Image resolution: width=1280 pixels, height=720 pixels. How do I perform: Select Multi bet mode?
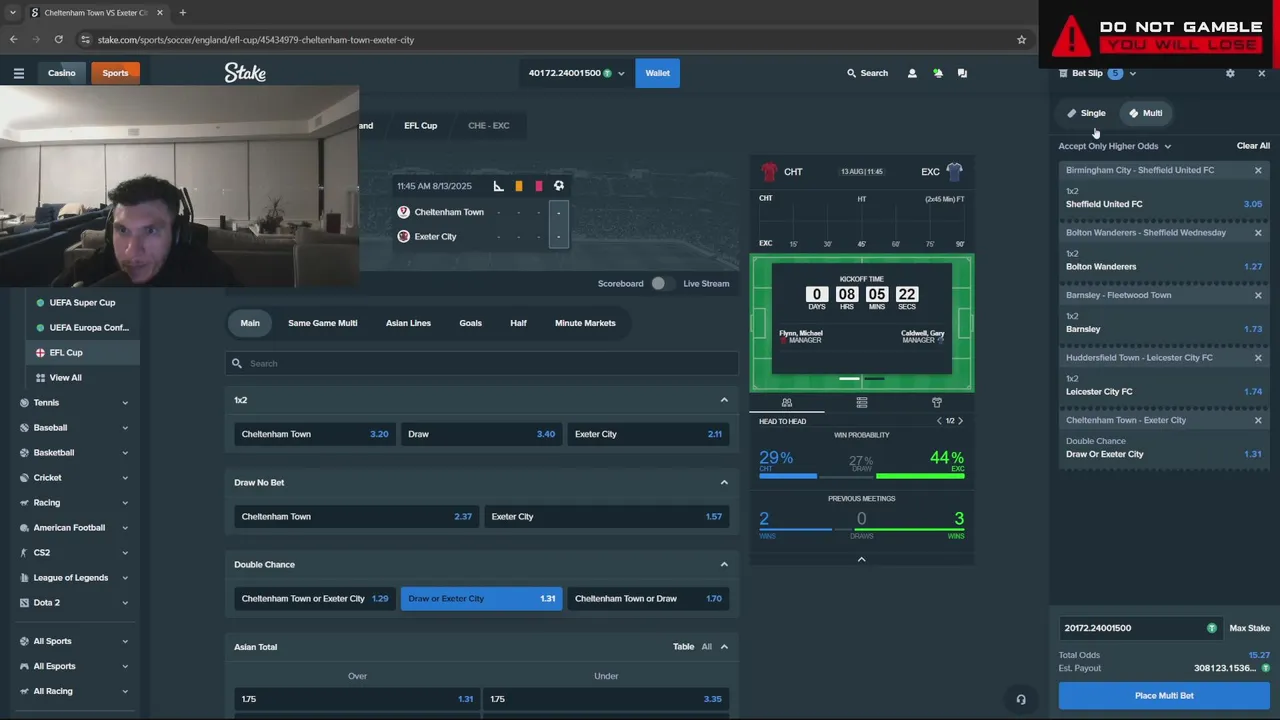pyautogui.click(x=1146, y=113)
